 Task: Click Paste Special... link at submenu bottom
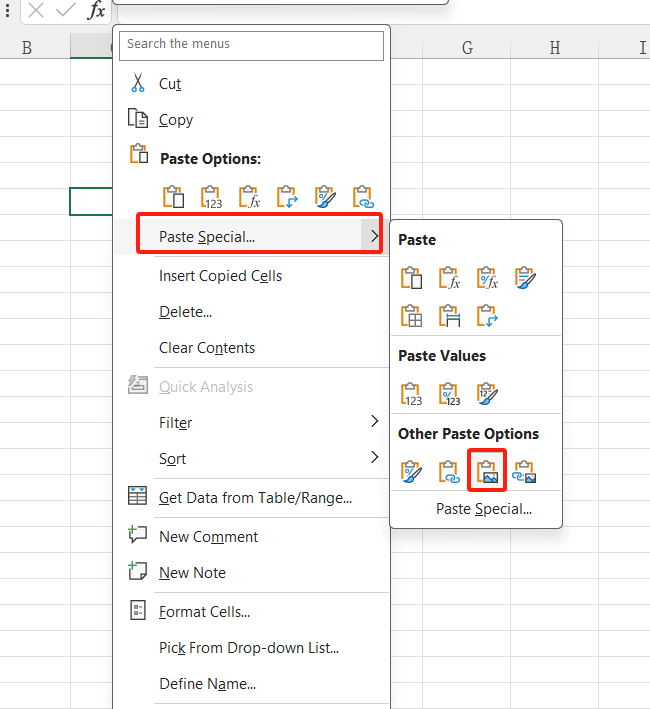click(483, 509)
